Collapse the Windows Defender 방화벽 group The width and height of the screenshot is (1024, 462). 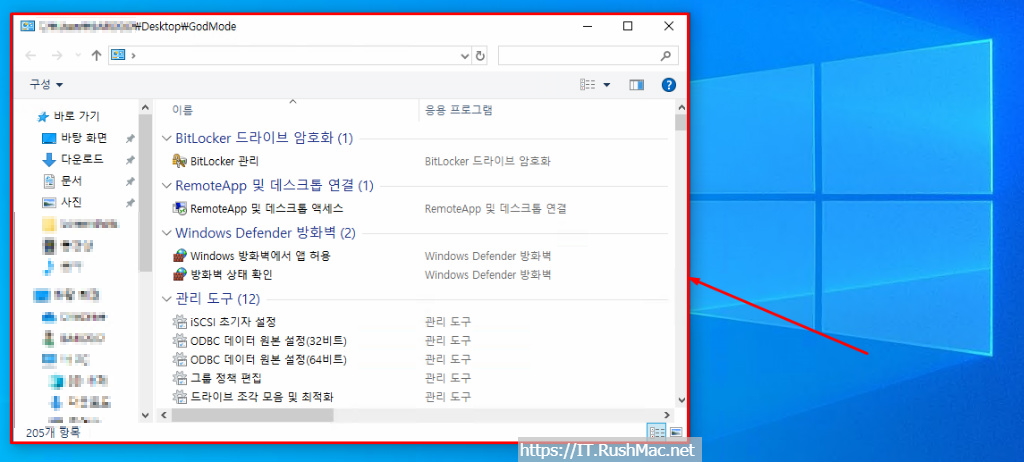(x=167, y=233)
